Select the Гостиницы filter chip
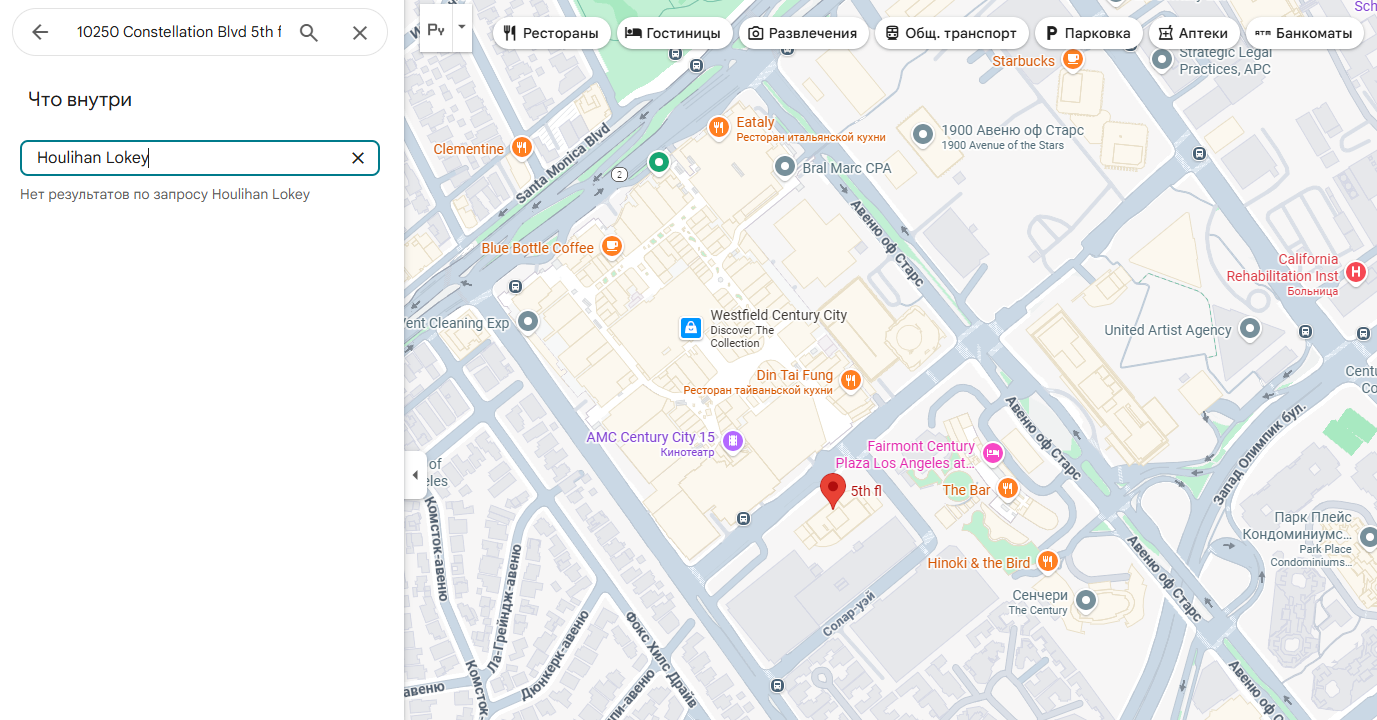 pyautogui.click(x=673, y=33)
